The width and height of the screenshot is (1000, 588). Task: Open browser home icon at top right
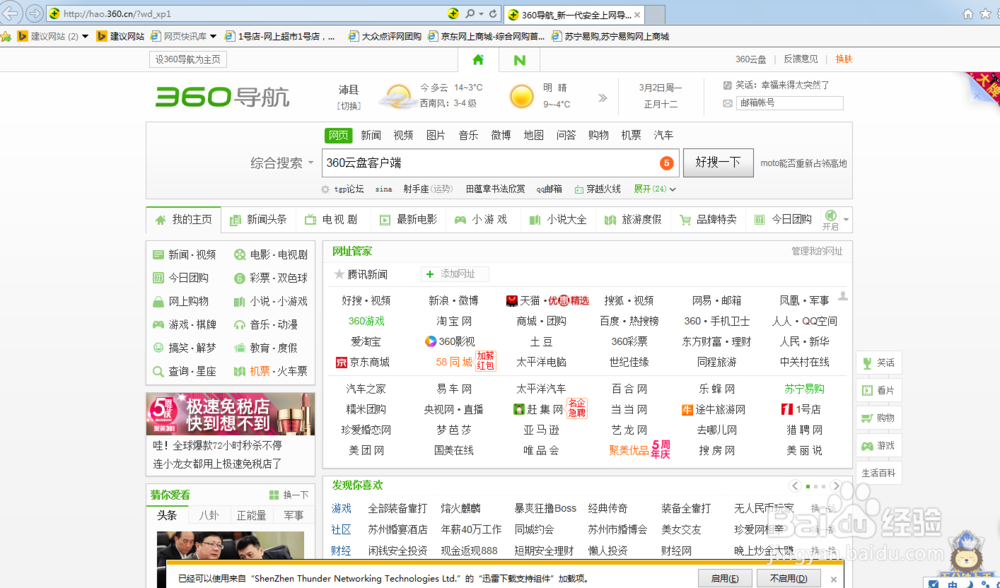coord(968,13)
